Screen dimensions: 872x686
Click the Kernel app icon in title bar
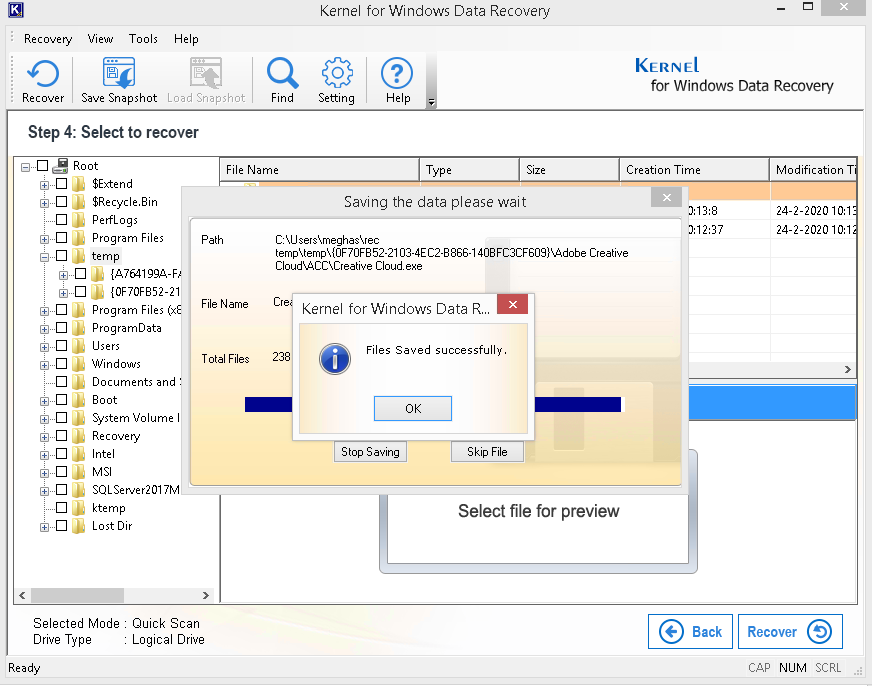(x=16, y=10)
